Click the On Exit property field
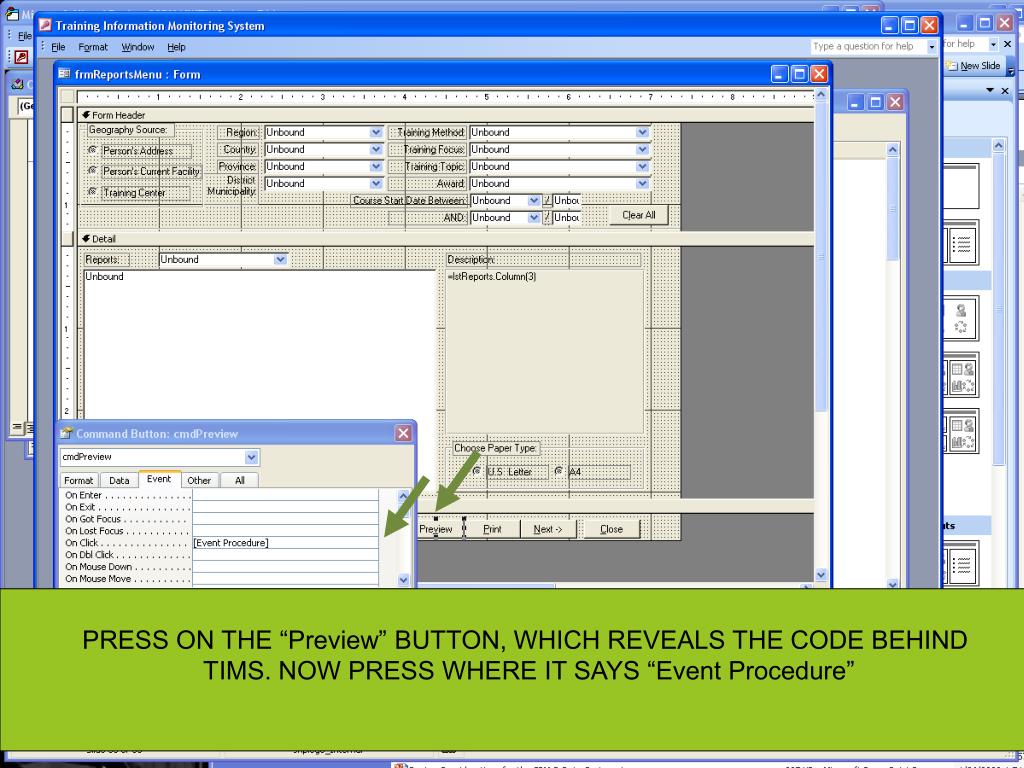Viewport: 1024px width, 768px height. click(285, 507)
